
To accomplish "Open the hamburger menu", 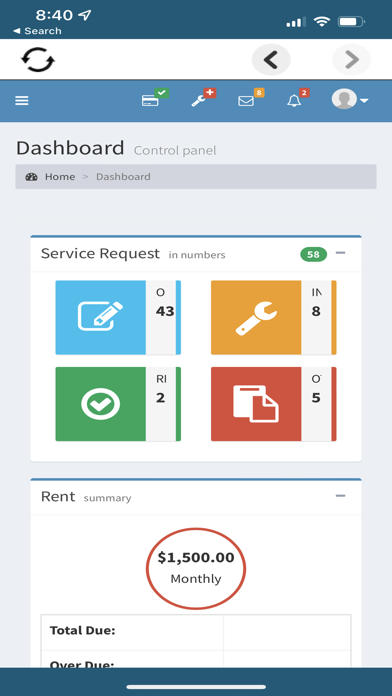I will coord(22,101).
